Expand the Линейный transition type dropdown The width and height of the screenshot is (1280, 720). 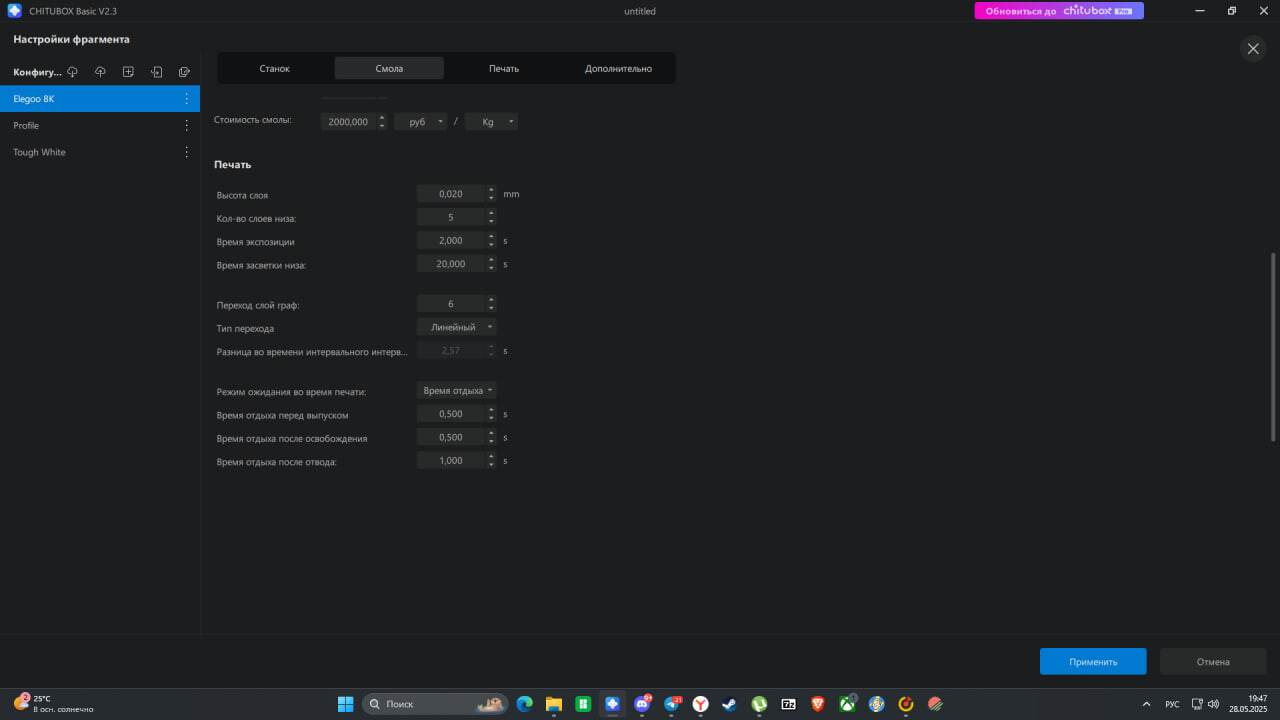[x=457, y=327]
